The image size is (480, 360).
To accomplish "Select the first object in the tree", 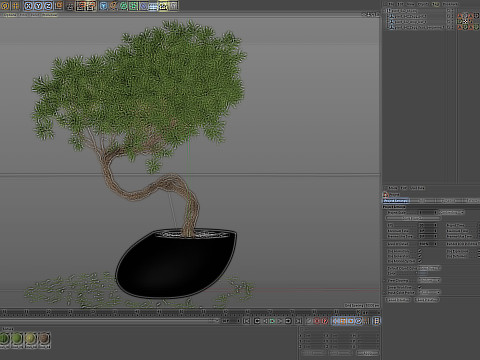I will [x=404, y=10].
